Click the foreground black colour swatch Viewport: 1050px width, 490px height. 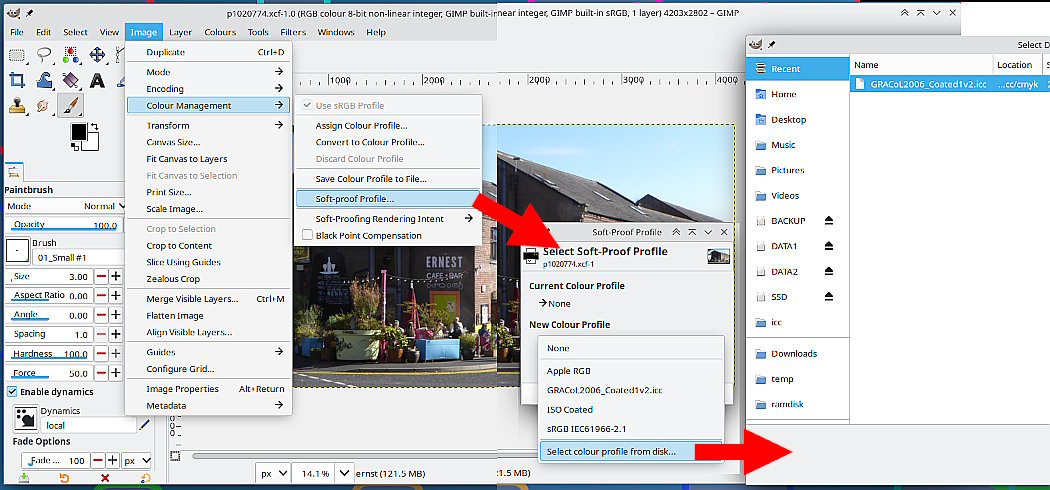78,132
